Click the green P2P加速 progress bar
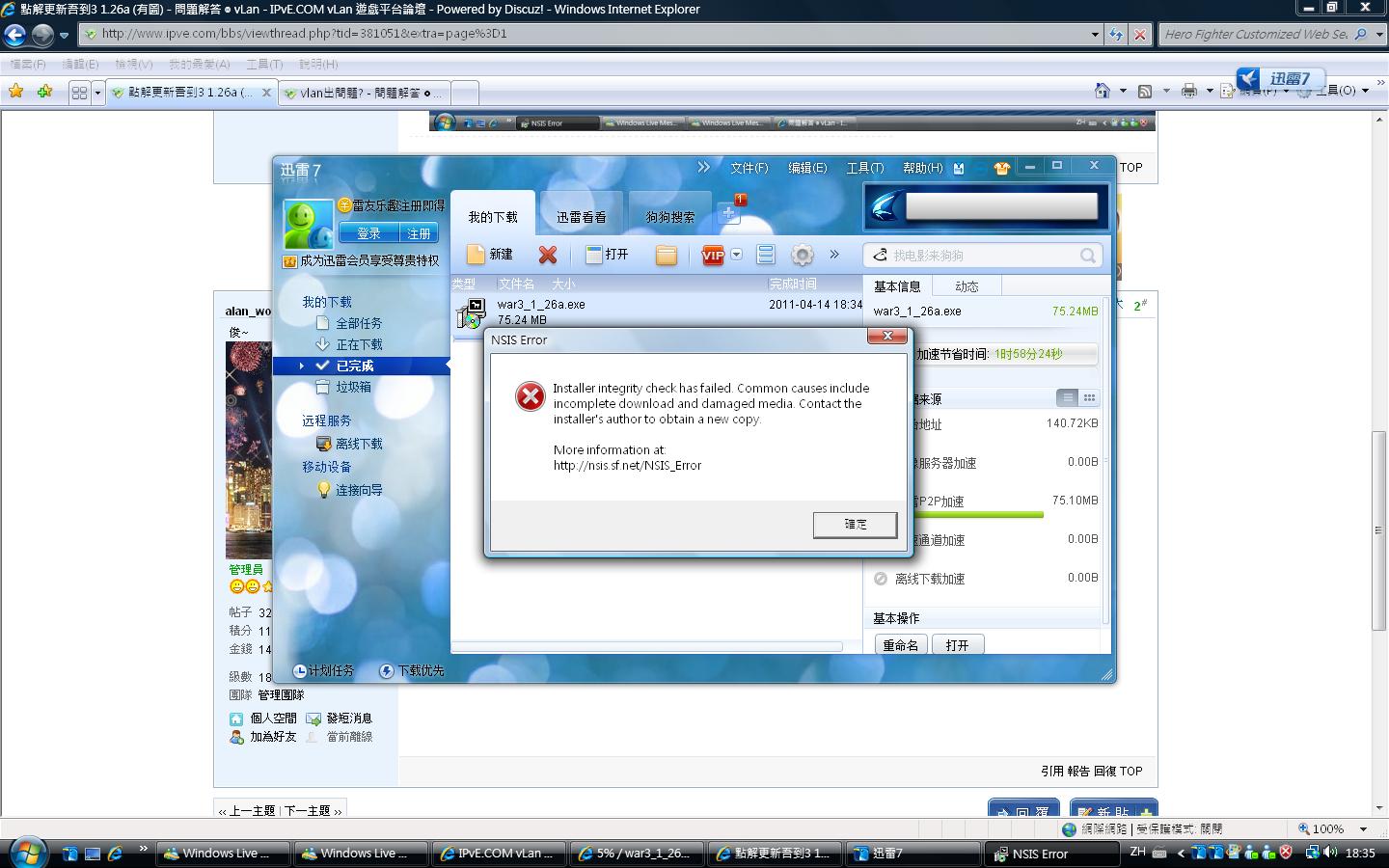This screenshot has width=1389, height=868. [x=978, y=514]
